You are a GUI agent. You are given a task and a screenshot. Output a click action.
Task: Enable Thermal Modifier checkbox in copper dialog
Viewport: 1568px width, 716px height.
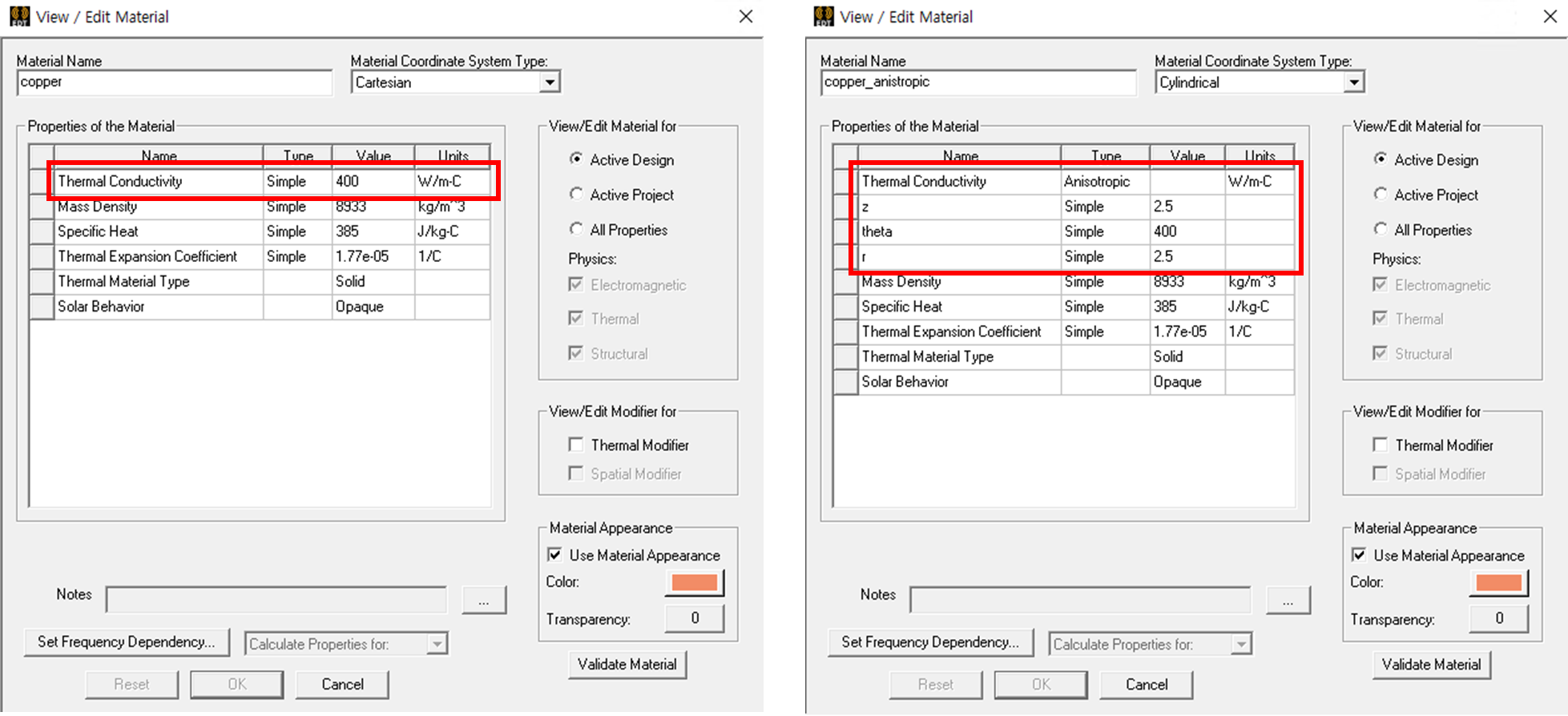click(576, 444)
